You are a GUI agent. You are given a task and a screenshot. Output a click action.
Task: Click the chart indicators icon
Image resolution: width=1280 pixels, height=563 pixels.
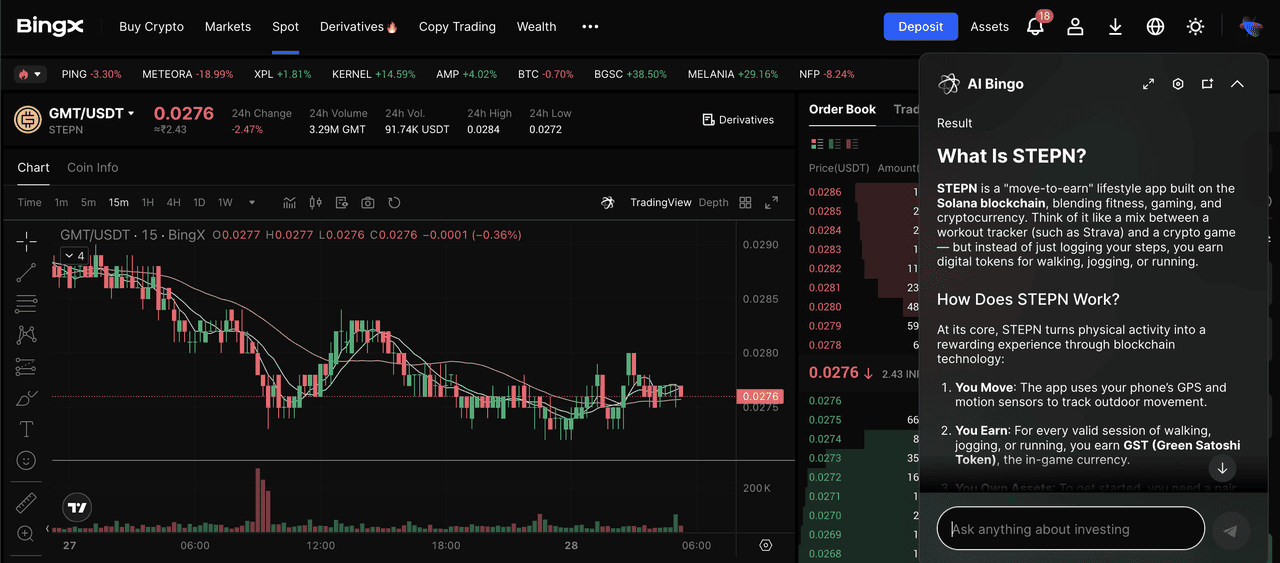[x=289, y=203]
